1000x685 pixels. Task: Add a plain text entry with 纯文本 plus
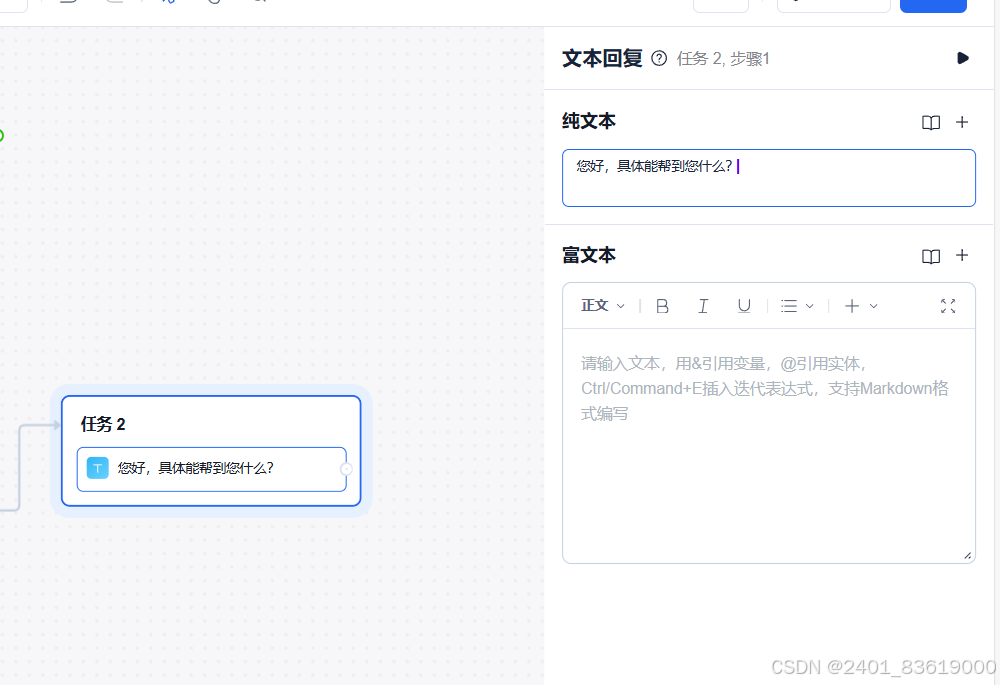(x=962, y=122)
